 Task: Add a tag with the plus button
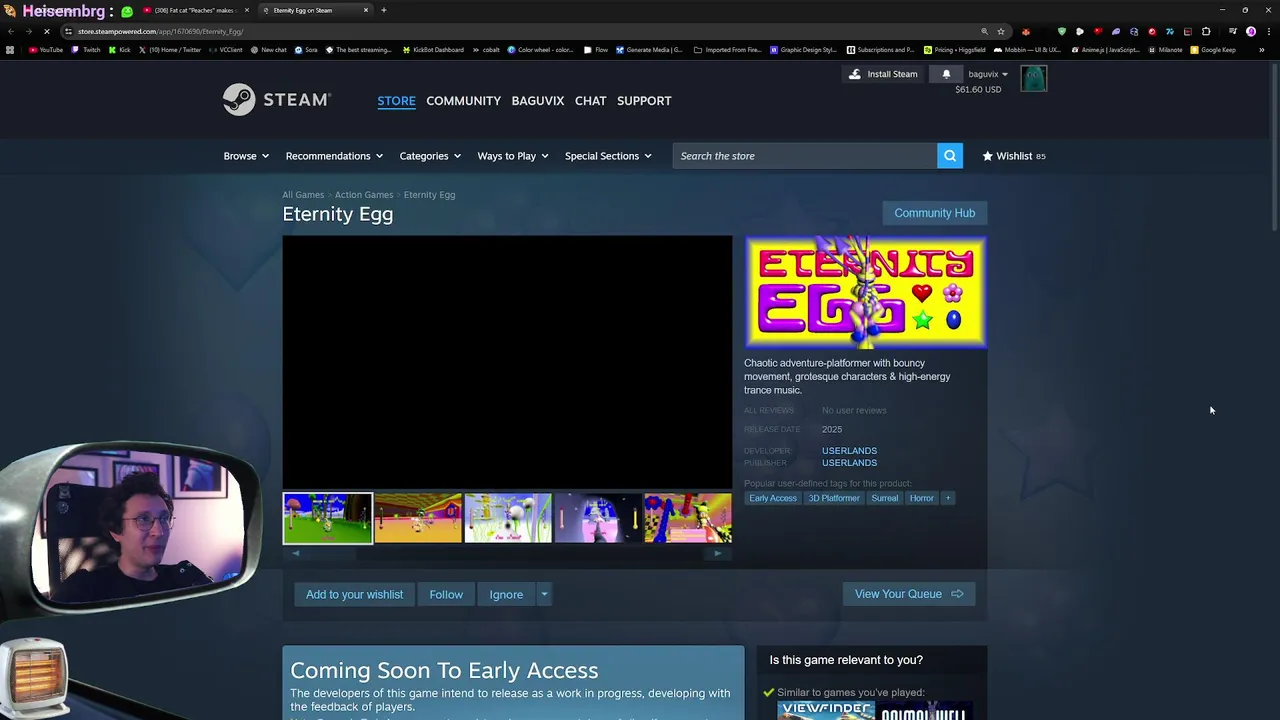[948, 498]
